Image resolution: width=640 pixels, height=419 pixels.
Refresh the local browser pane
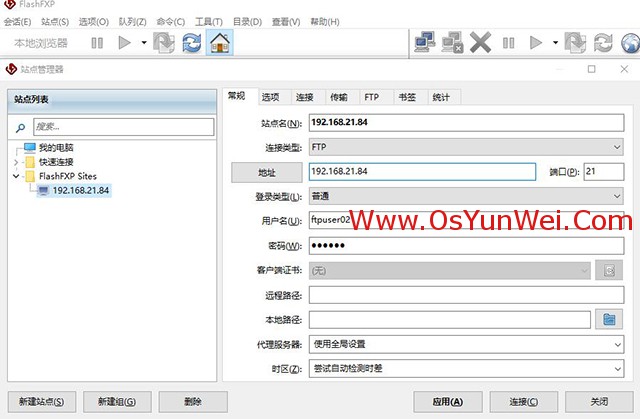191,42
